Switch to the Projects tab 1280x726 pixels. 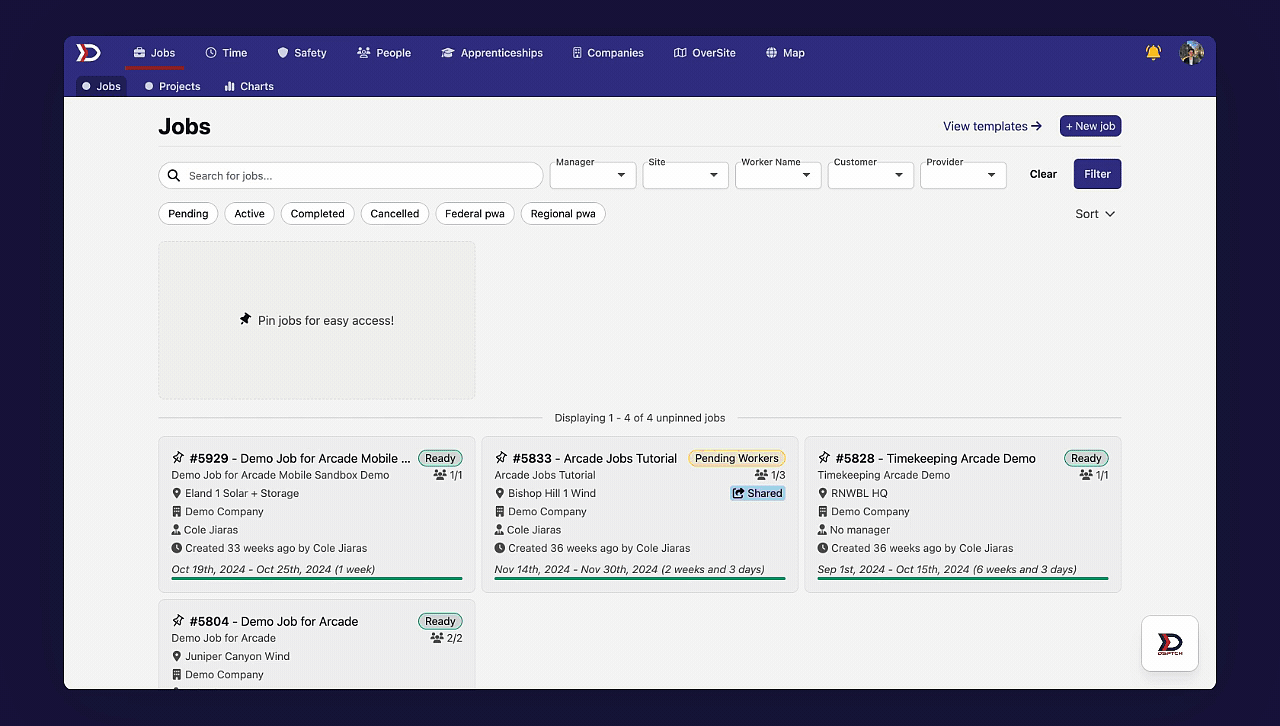coord(172,86)
